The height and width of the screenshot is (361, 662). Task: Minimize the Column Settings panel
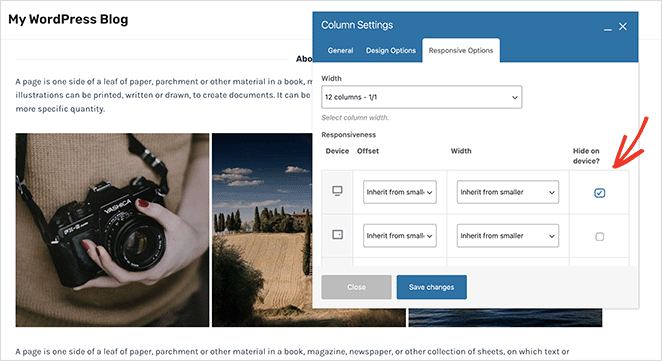[x=608, y=27]
